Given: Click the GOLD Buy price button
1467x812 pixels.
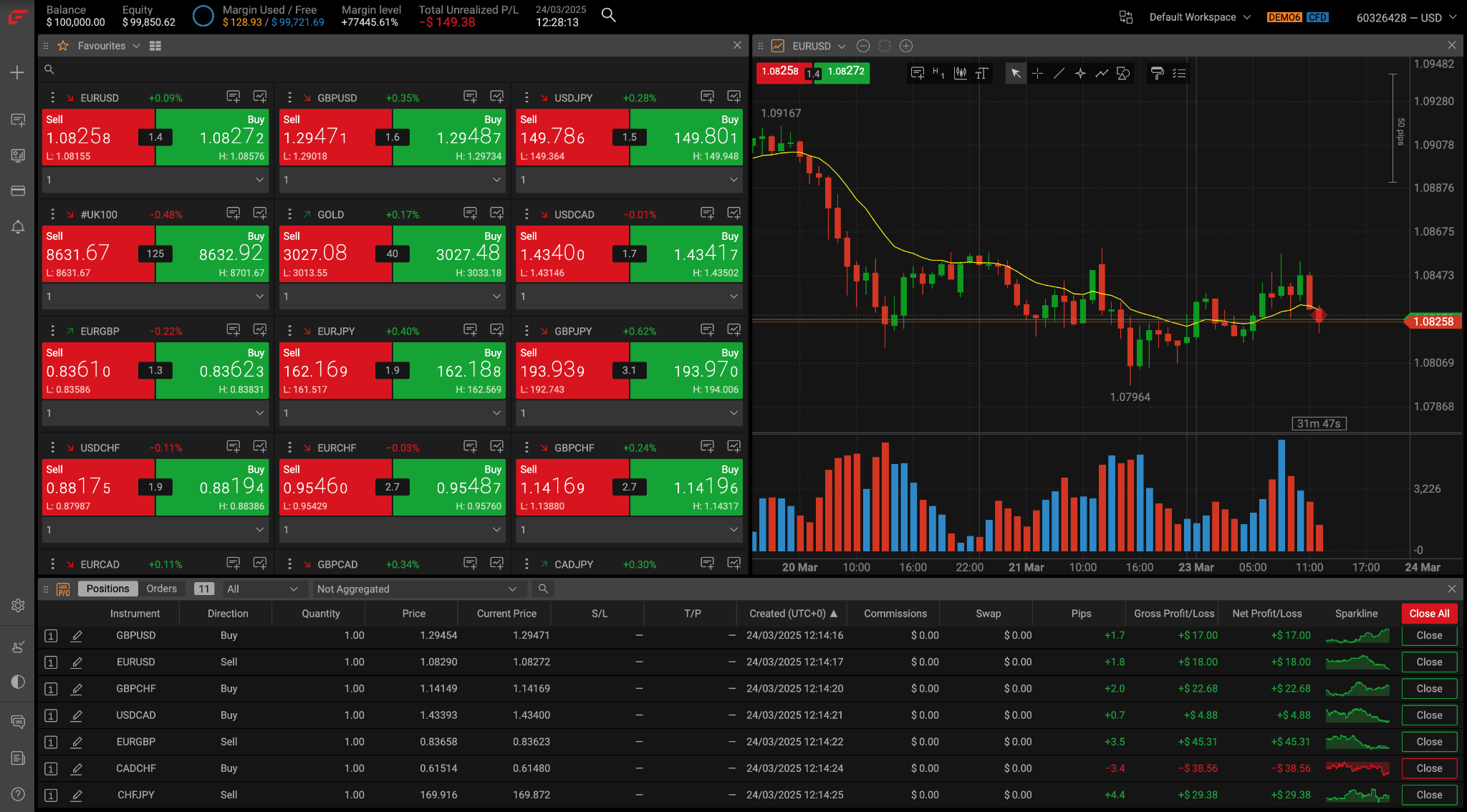Looking at the screenshot, I should click(449, 254).
